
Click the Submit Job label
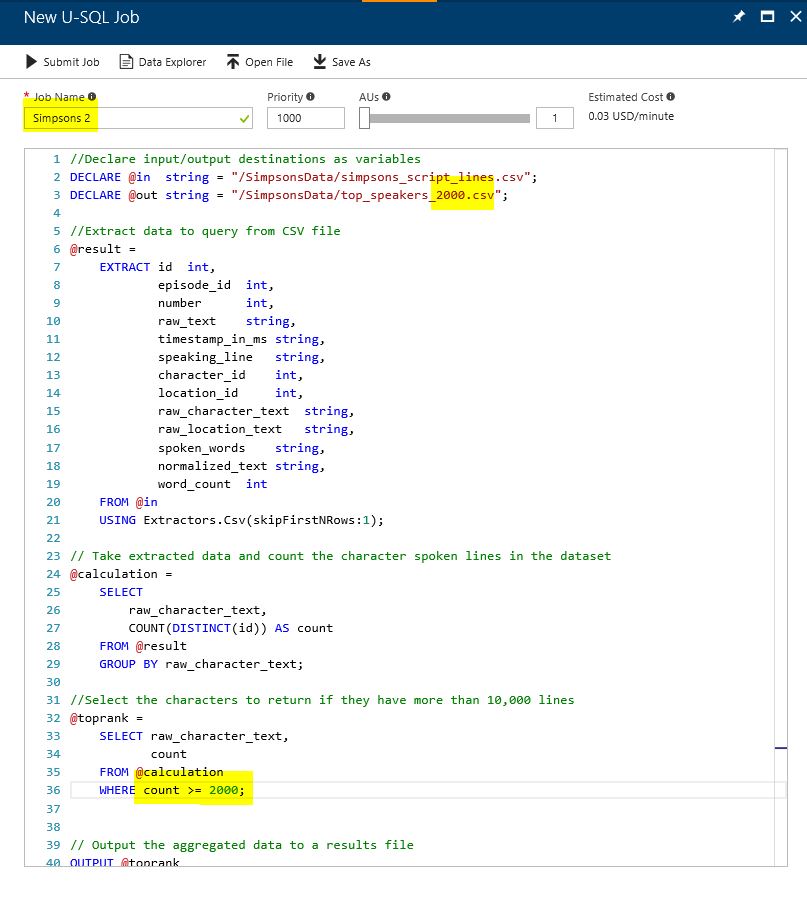71,62
